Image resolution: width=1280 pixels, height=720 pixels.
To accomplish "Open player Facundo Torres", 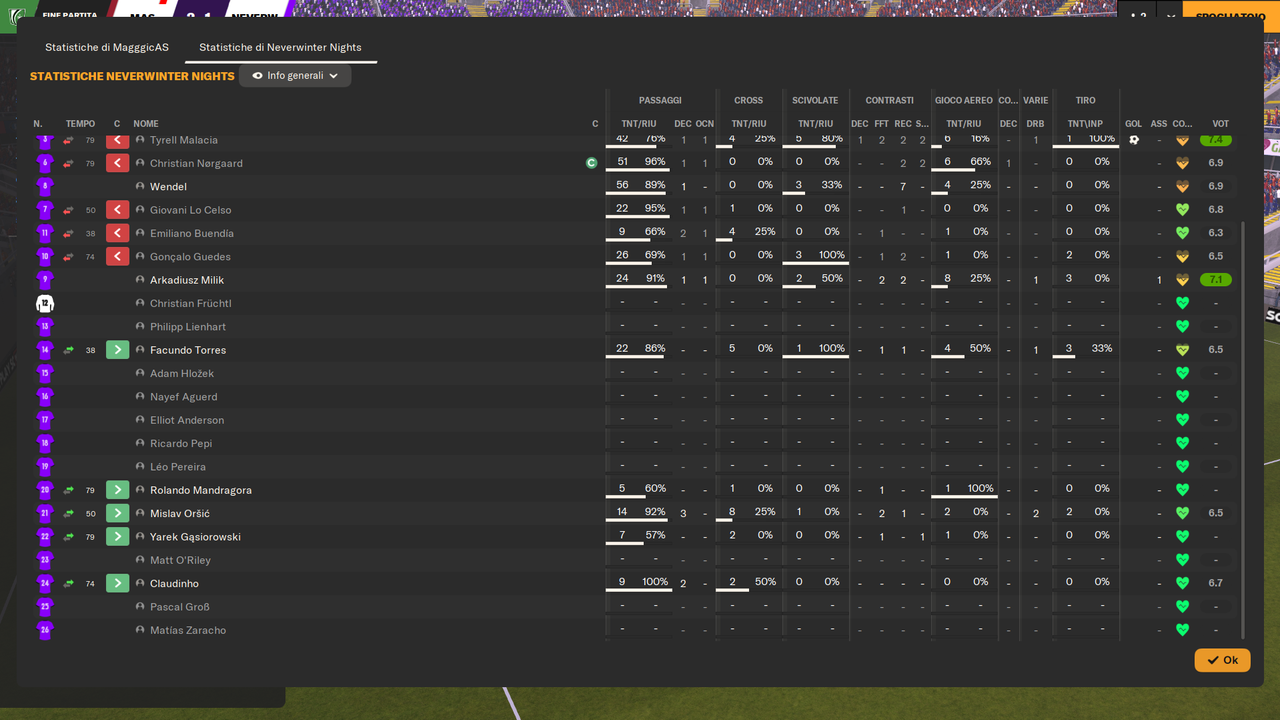I will click(188, 350).
